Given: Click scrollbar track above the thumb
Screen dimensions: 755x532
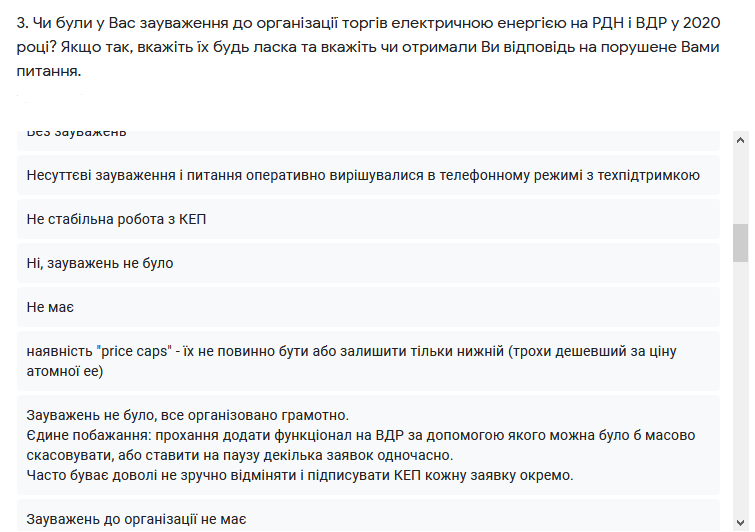Looking at the screenshot, I should (x=741, y=186).
